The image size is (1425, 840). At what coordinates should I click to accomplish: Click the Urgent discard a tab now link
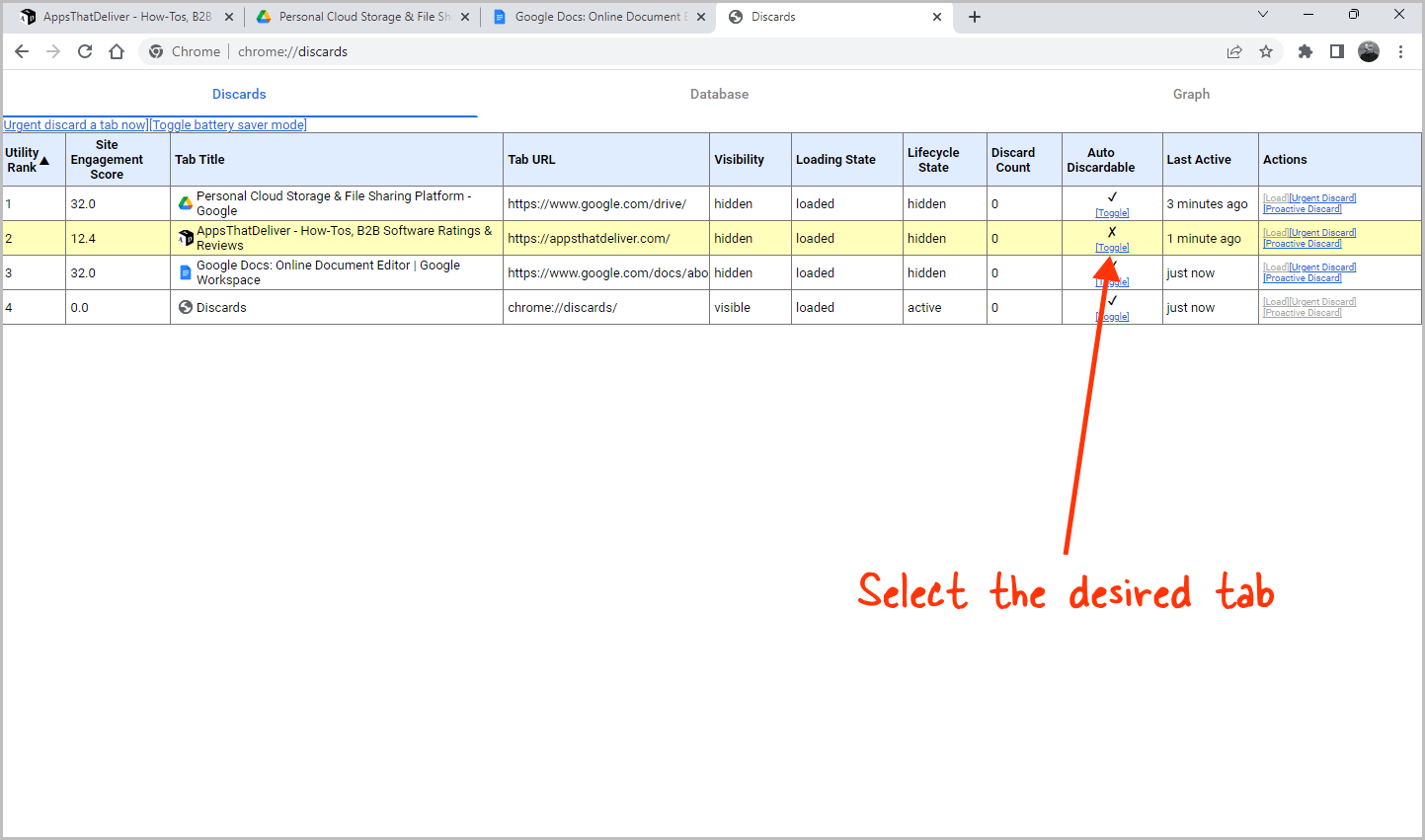point(74,124)
